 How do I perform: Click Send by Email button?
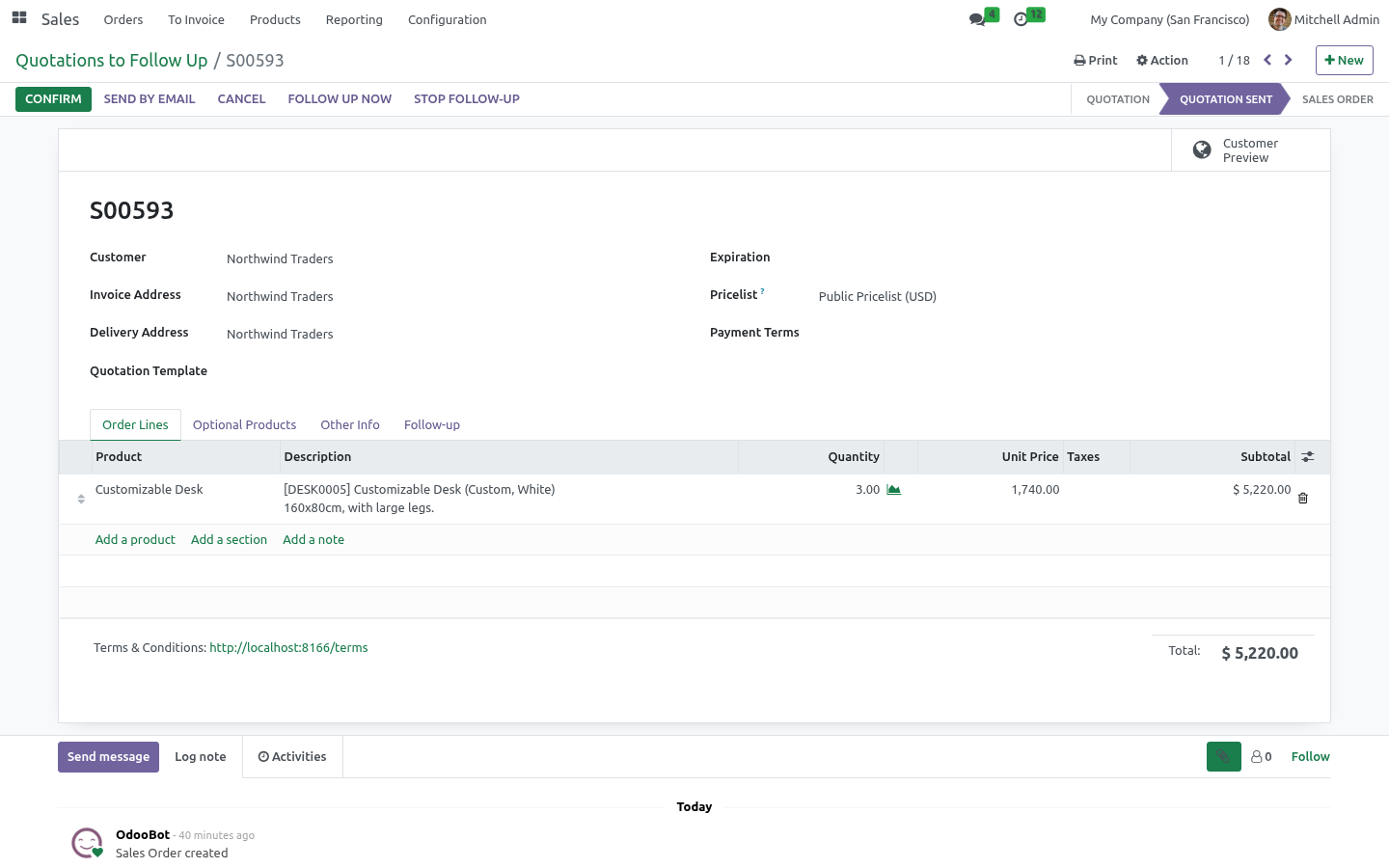coord(150,99)
